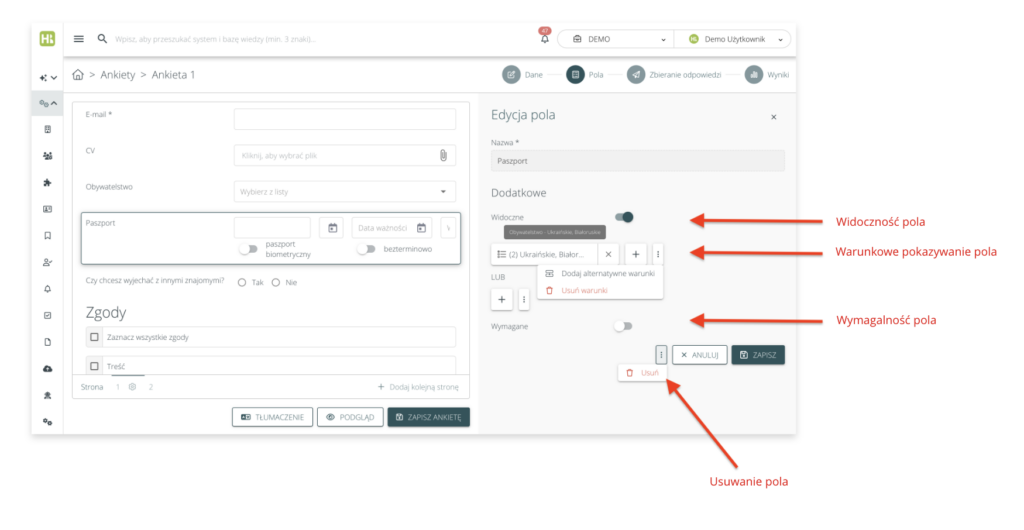Image resolution: width=1024 pixels, height=530 pixels.
Task: Click the notification bell icon
Action: click(545, 39)
